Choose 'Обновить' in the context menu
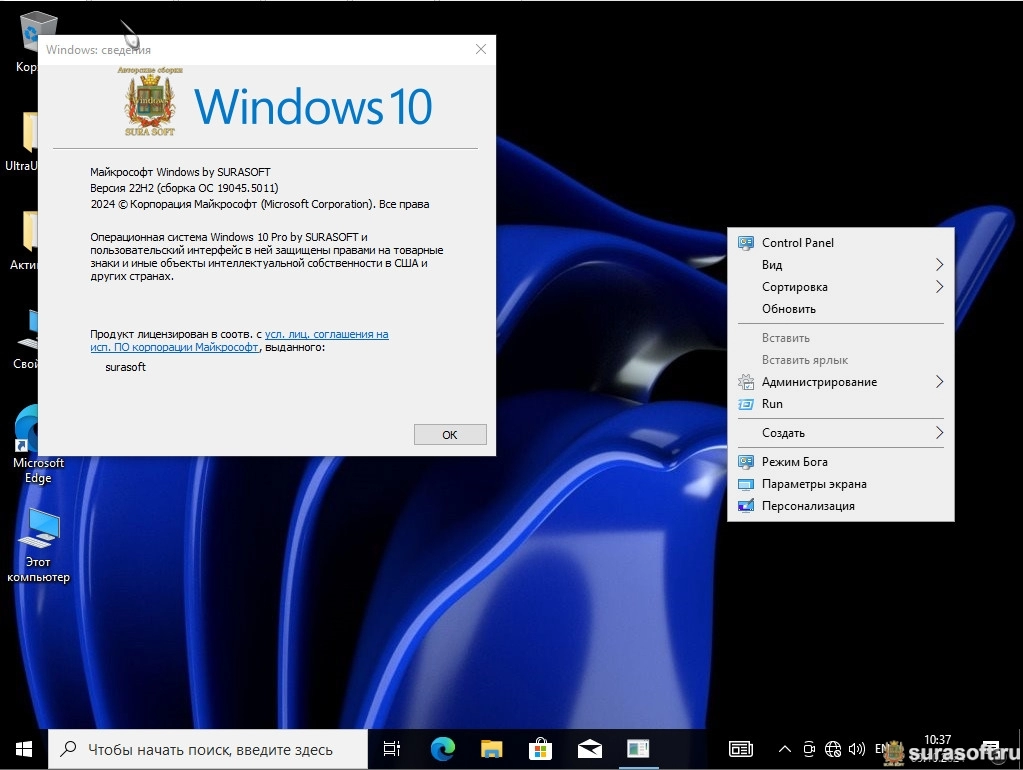Image resolution: width=1023 pixels, height=770 pixels. [789, 309]
